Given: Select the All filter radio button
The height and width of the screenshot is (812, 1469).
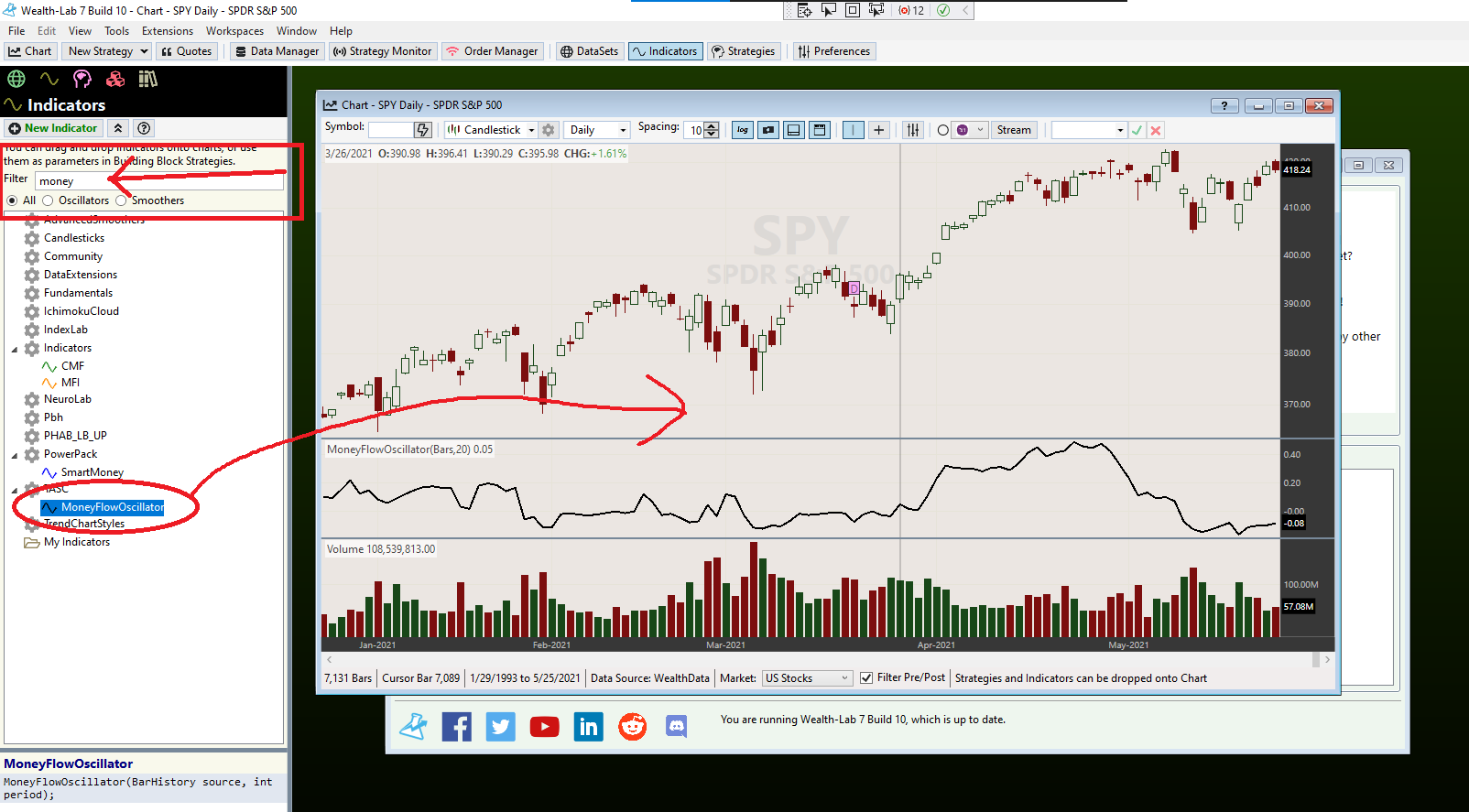Looking at the screenshot, I should coord(12,200).
